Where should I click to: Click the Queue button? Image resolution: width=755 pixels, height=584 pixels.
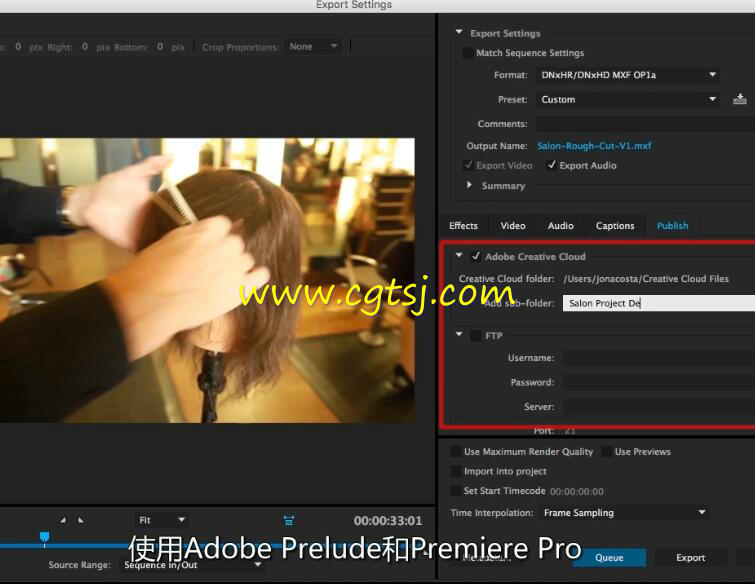point(609,558)
